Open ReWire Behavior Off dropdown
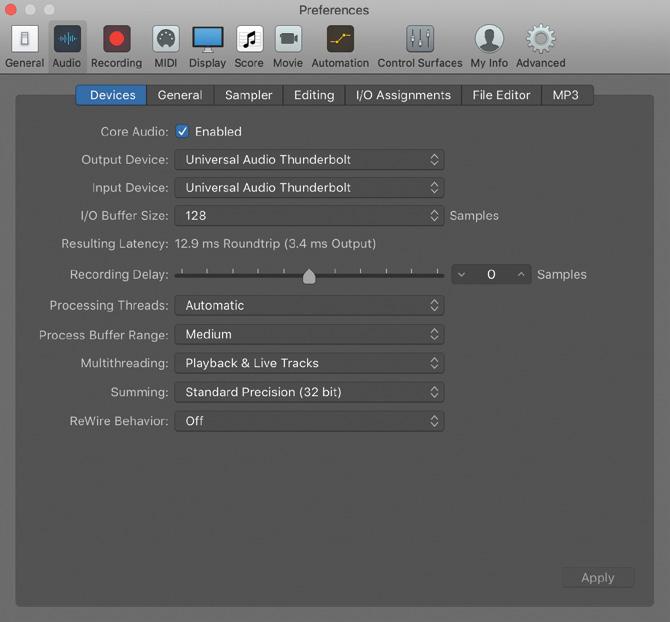The width and height of the screenshot is (670, 622). (309, 421)
